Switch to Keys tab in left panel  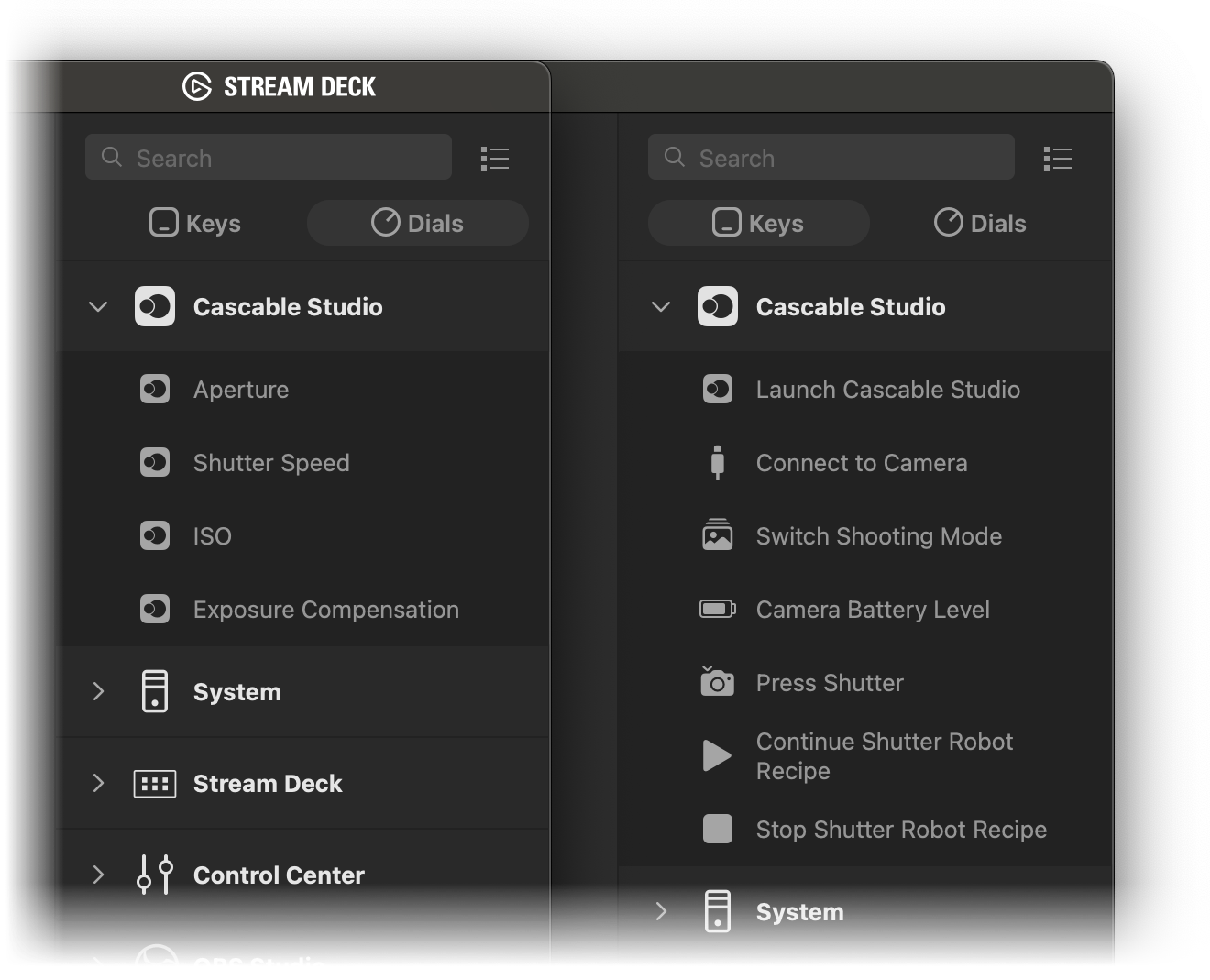click(x=195, y=223)
